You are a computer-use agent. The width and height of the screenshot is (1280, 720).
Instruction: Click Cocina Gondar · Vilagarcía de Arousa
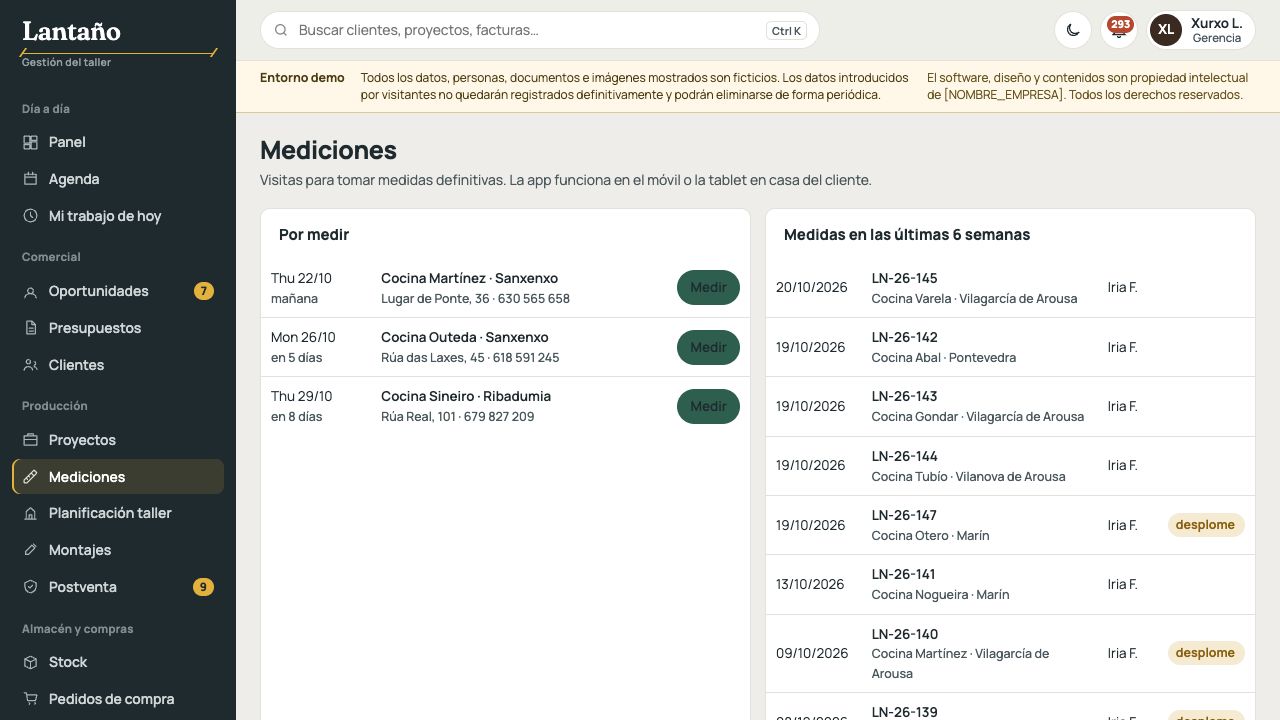click(978, 417)
